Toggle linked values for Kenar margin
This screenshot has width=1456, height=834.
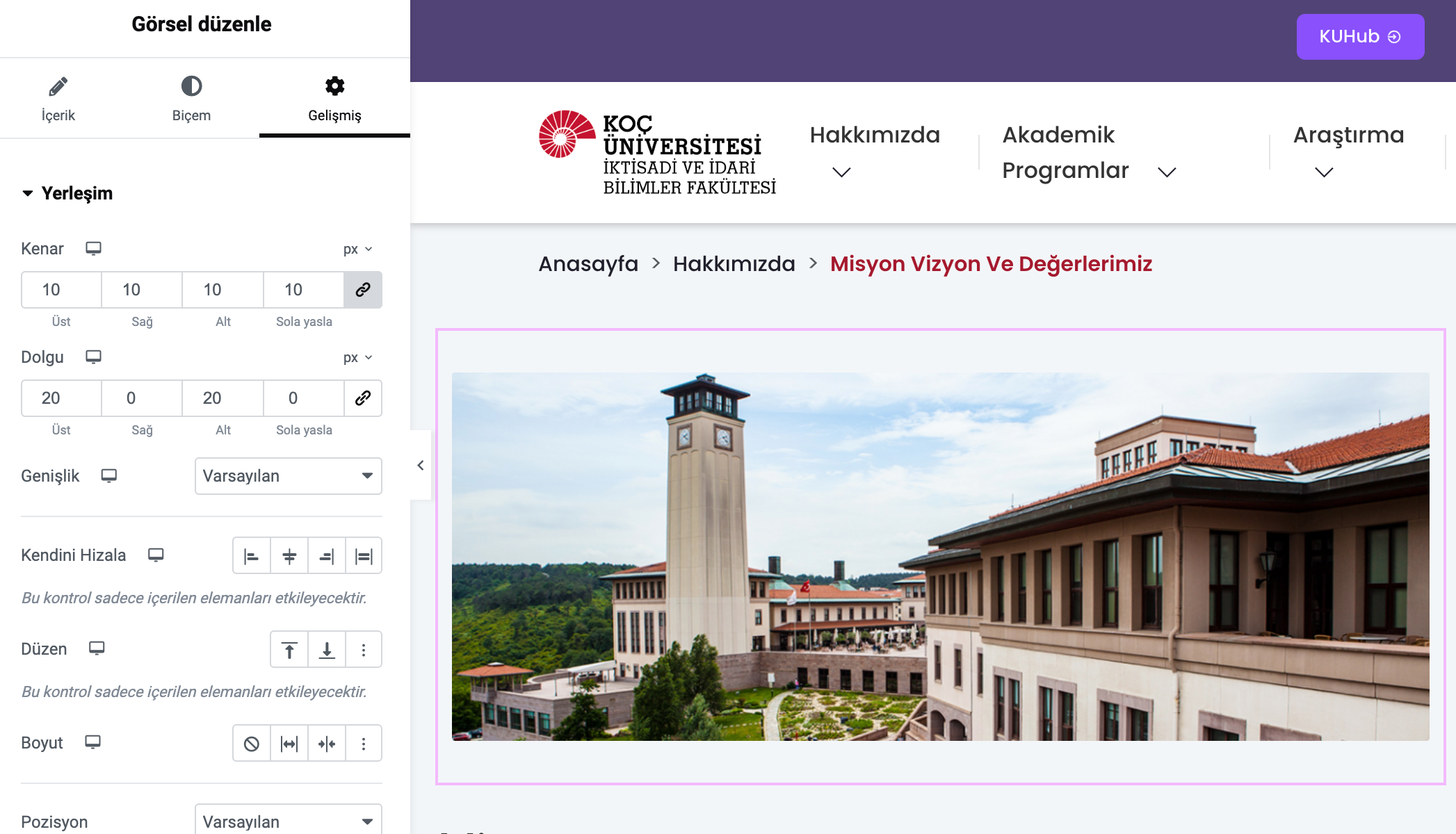tap(363, 290)
